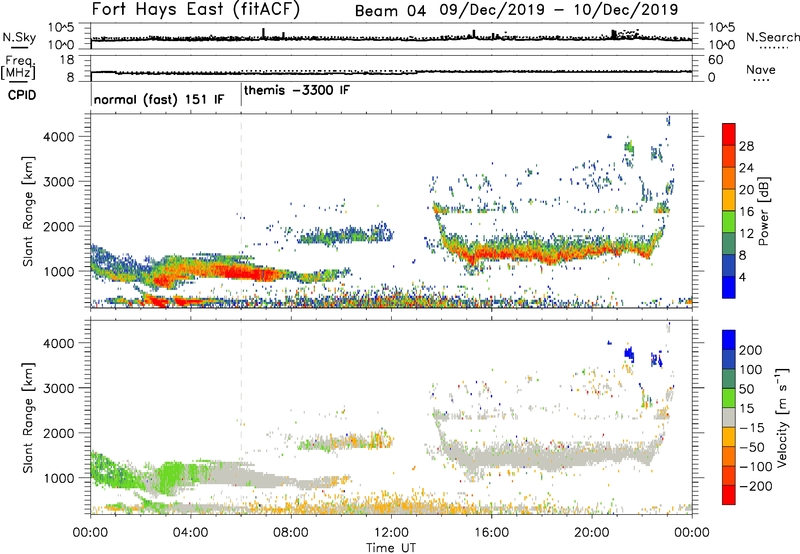Screen dimensions: 800x554
Task: Click the 'N.Search' legend label
Action: tap(772, 37)
